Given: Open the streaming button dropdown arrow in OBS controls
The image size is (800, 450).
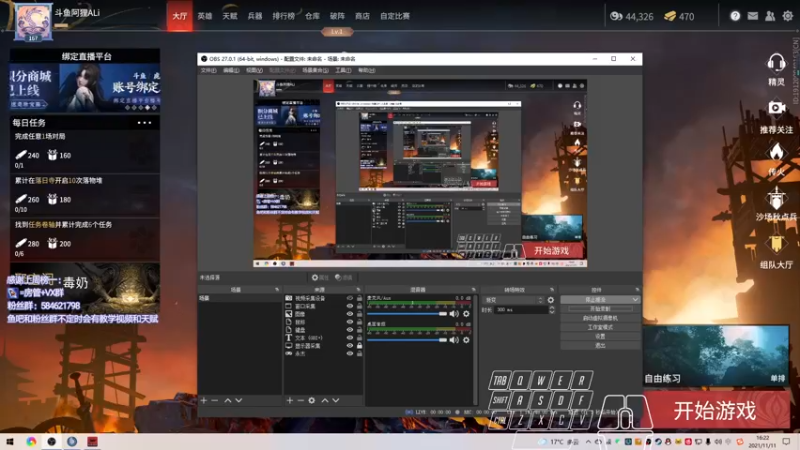Looking at the screenshot, I should click(x=635, y=299).
